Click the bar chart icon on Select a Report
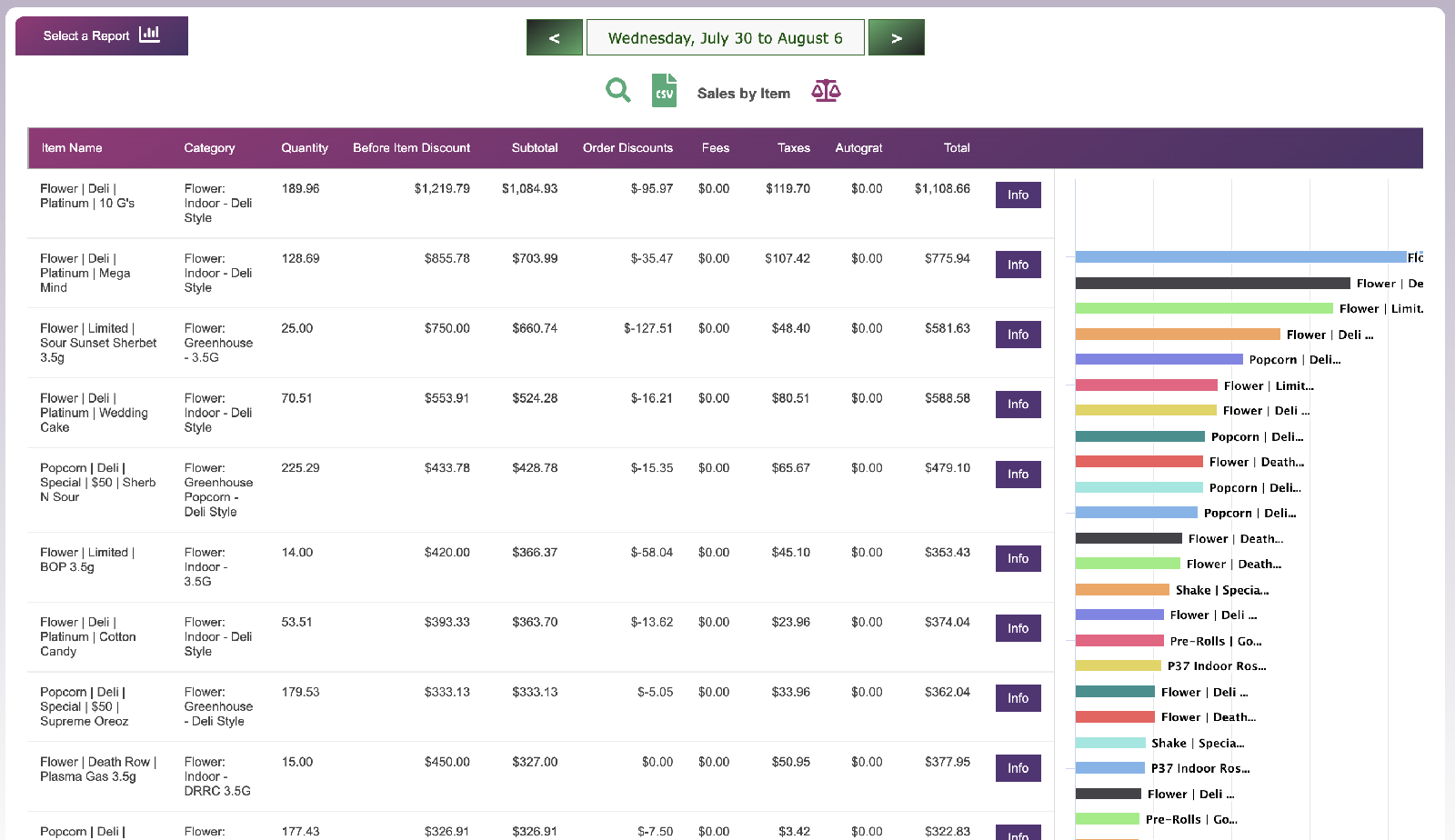 (x=151, y=35)
